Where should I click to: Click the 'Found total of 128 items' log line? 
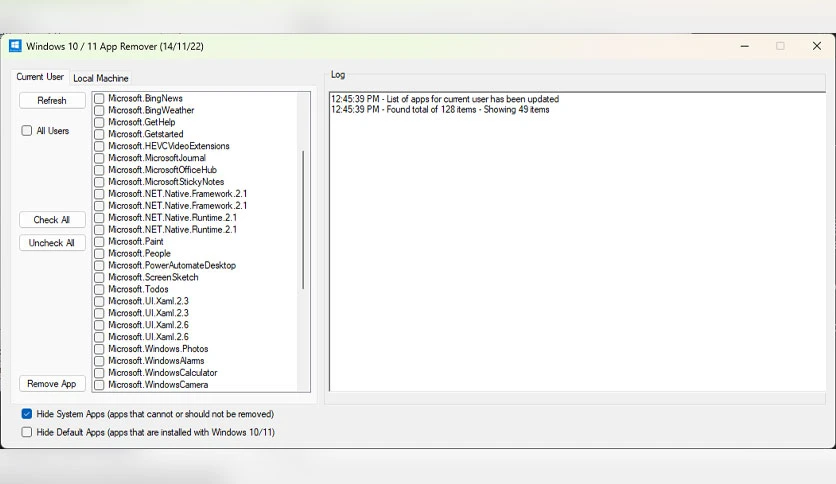440,110
